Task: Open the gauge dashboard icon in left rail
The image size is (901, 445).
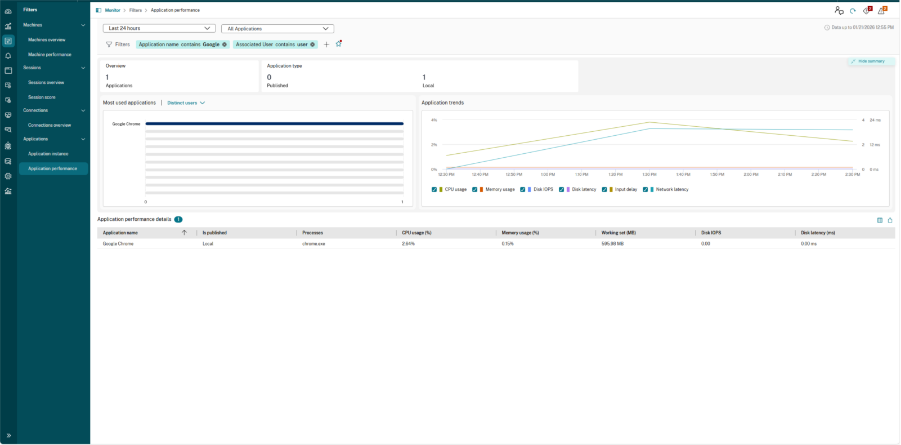Action: tap(8, 11)
